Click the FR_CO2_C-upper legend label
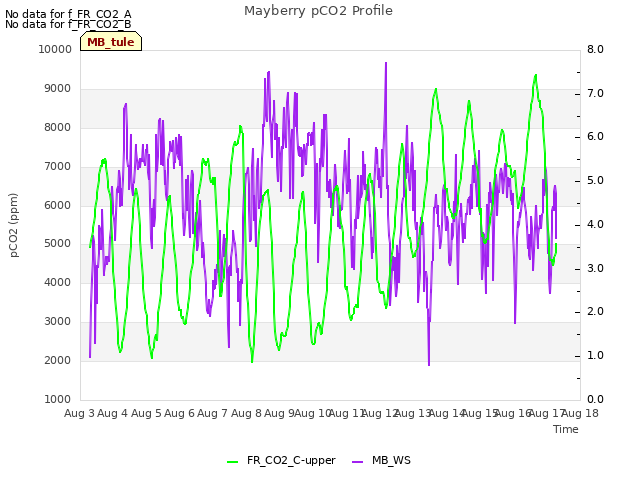This screenshot has width=640, height=480. click(291, 460)
